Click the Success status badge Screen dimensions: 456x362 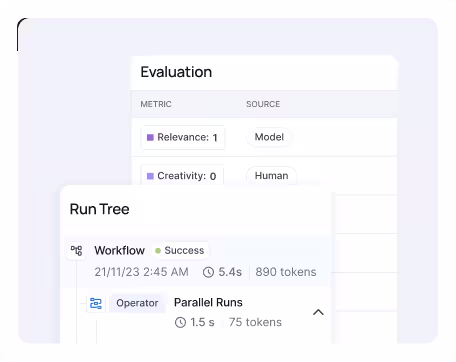(x=180, y=250)
